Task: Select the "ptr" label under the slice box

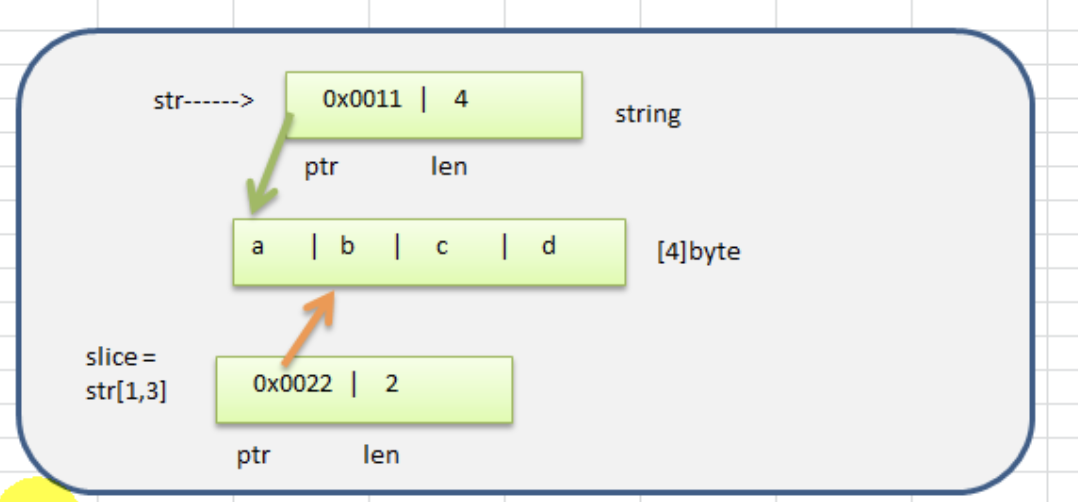Action: [253, 456]
